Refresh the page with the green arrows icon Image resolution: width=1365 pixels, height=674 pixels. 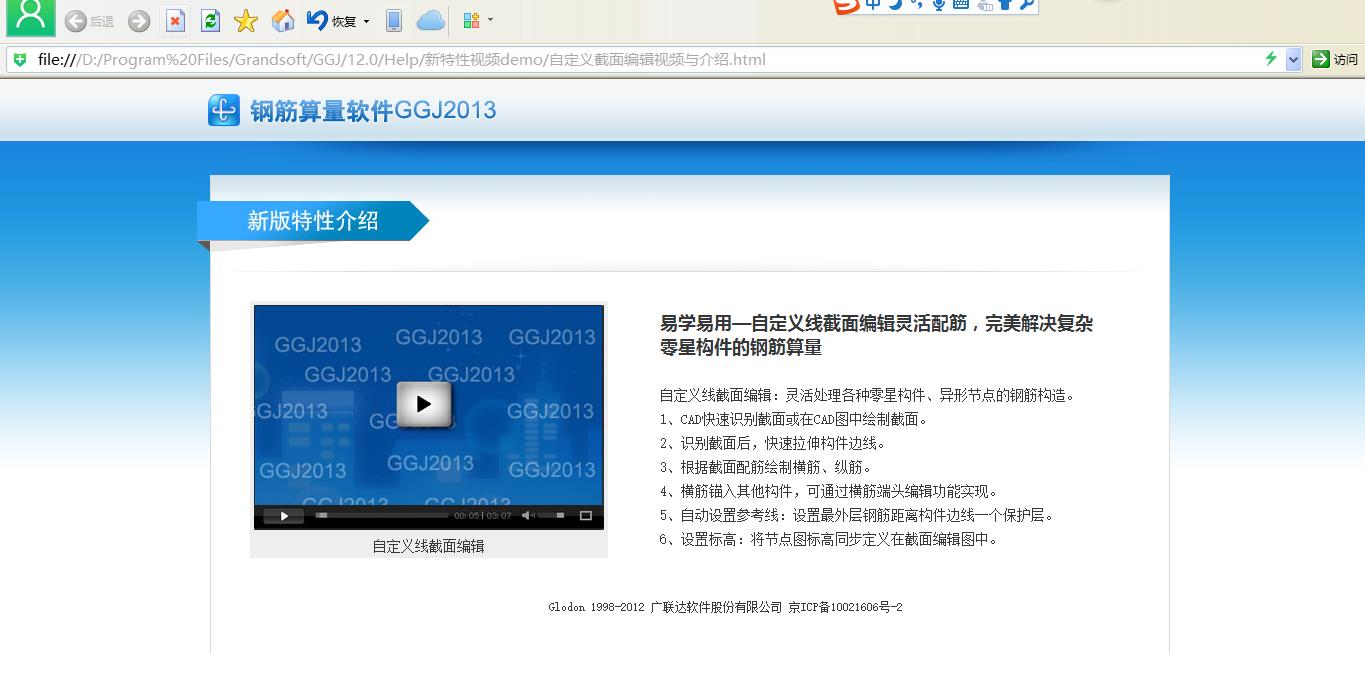pyautogui.click(x=210, y=21)
